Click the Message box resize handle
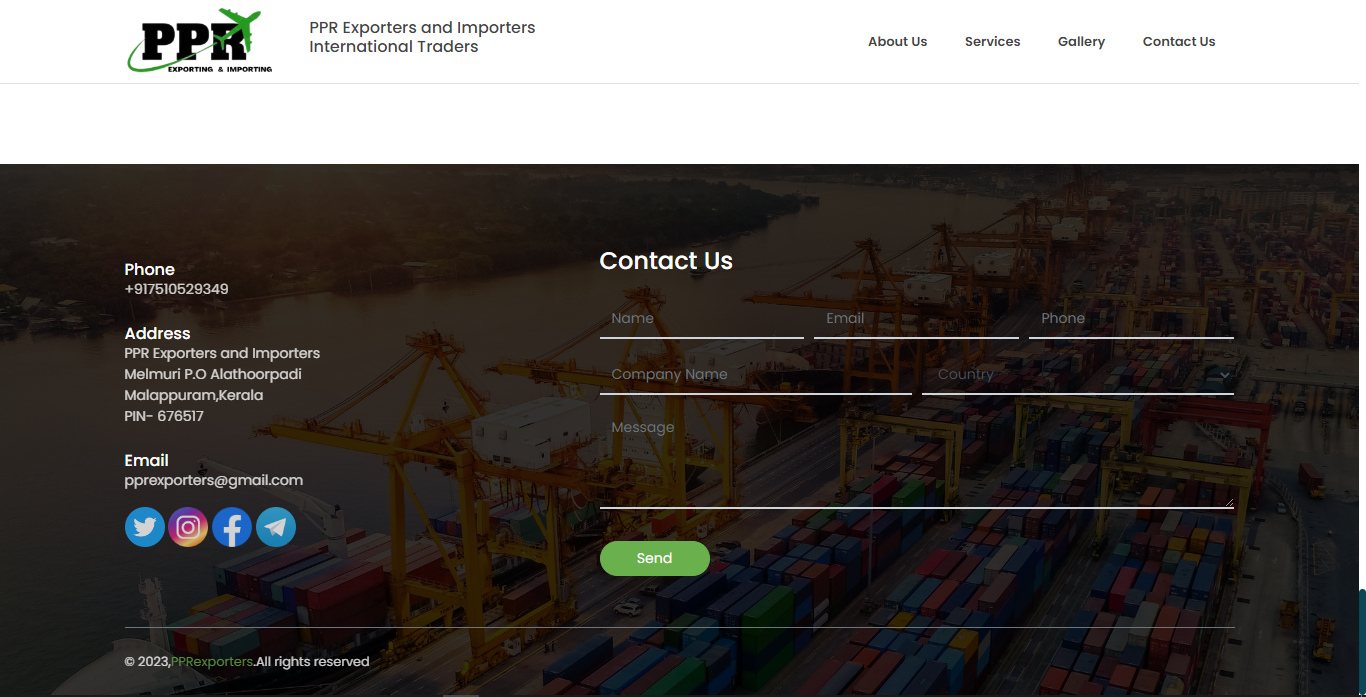Image resolution: width=1366 pixels, height=697 pixels. click(x=1228, y=502)
